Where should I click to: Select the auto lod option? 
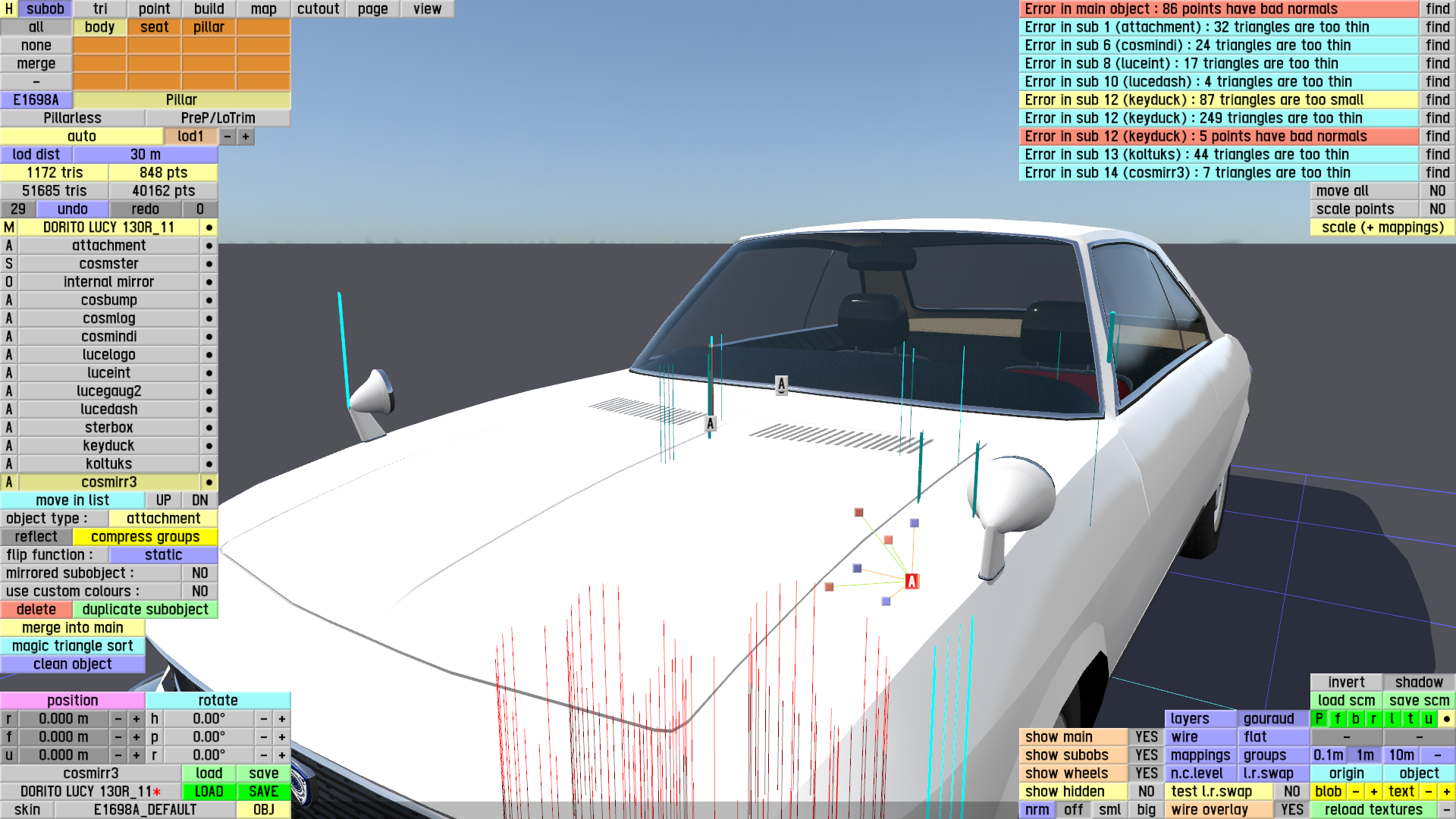click(x=81, y=136)
